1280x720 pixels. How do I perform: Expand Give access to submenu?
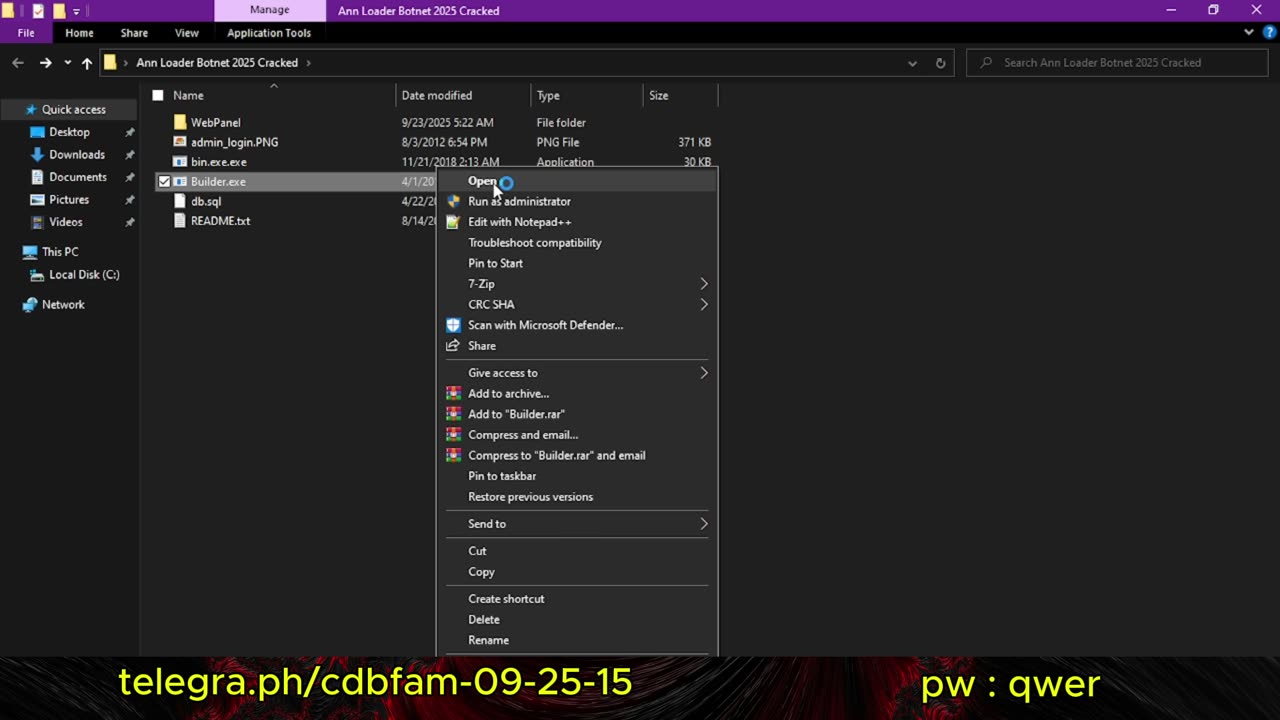pyautogui.click(x=577, y=373)
